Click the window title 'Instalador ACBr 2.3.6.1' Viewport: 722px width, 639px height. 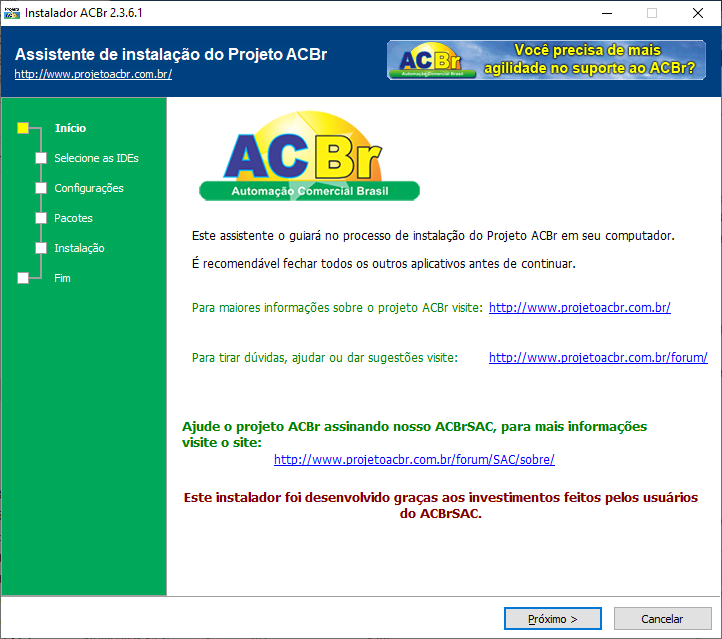click(x=84, y=13)
